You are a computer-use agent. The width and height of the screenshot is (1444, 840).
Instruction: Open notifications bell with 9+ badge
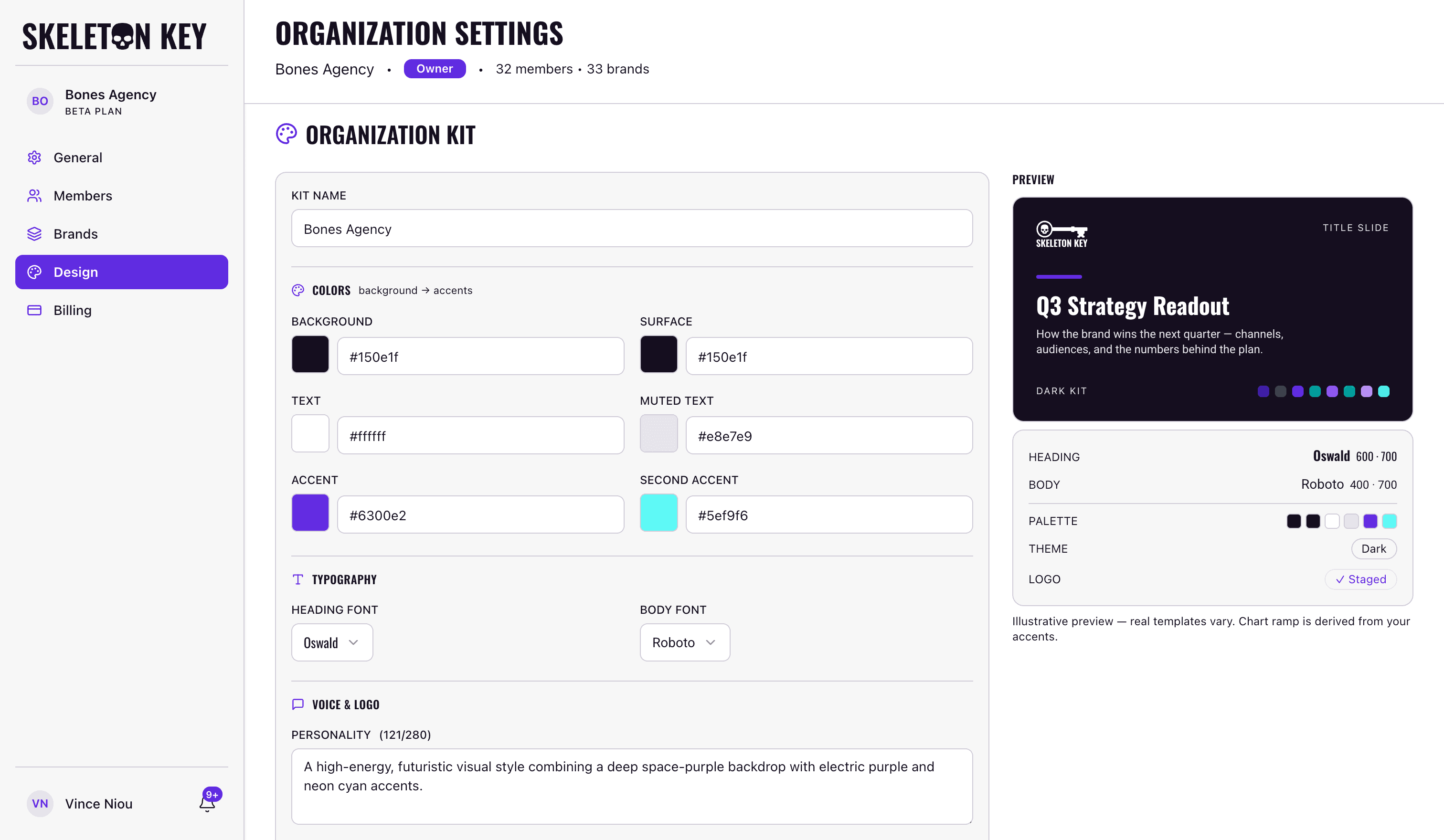pyautogui.click(x=209, y=800)
